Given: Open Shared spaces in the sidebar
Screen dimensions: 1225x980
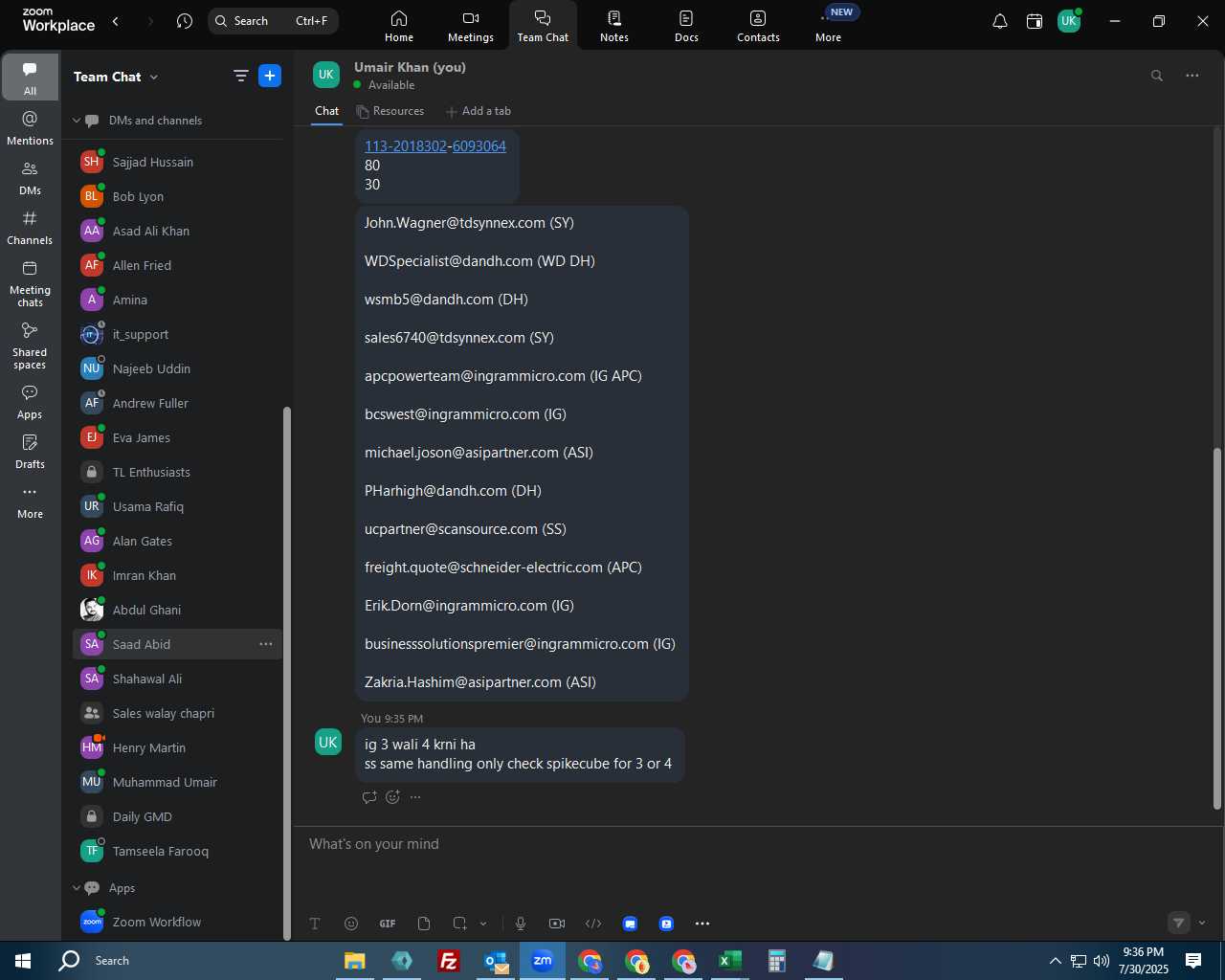Looking at the screenshot, I should coord(30,345).
